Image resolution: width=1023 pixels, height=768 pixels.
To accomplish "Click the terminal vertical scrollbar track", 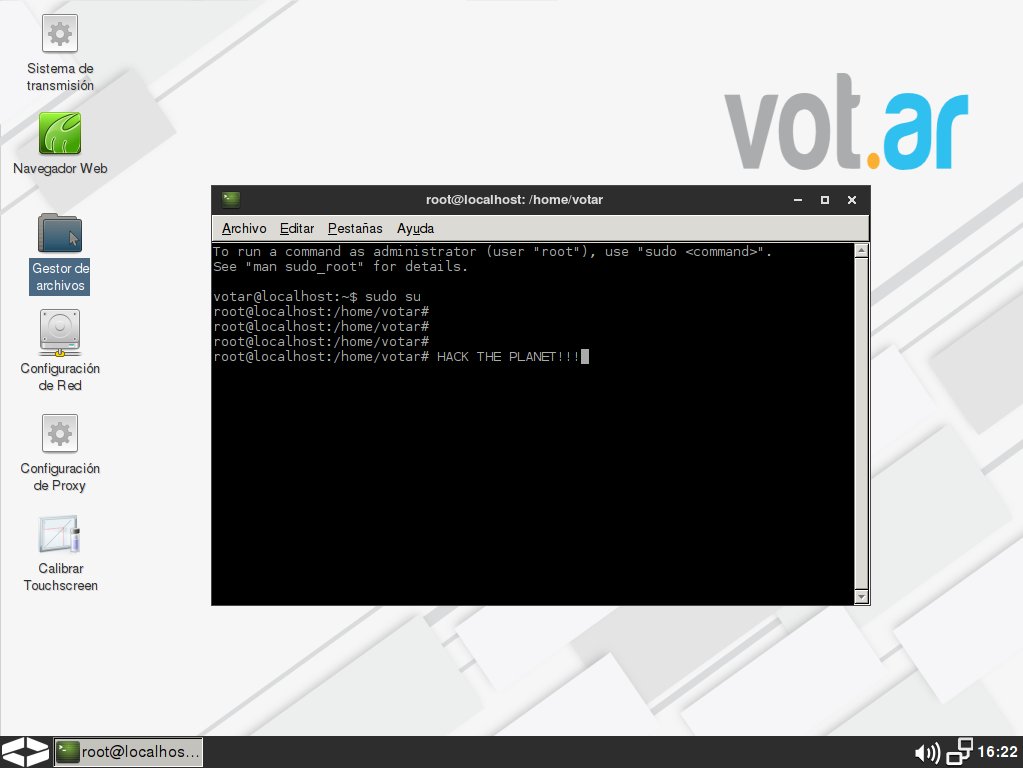I will [861, 423].
